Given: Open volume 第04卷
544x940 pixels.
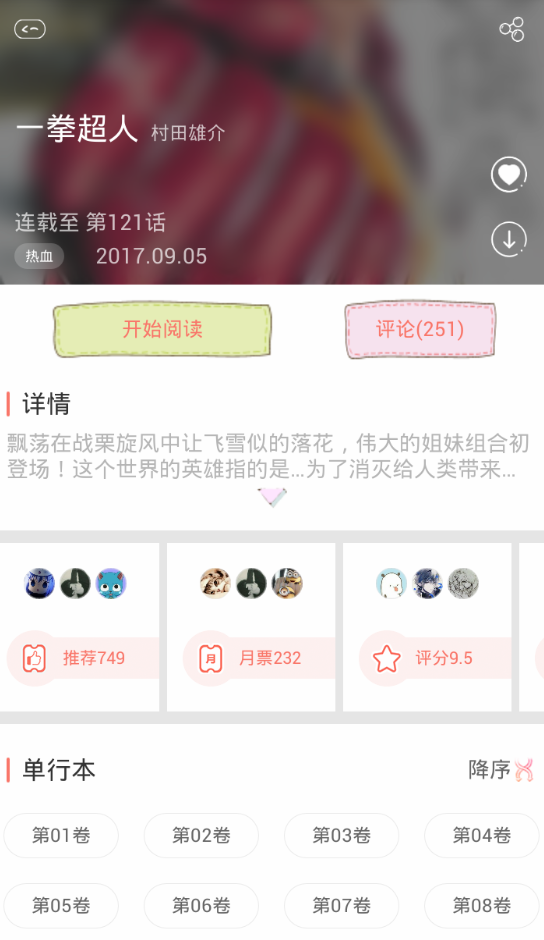Looking at the screenshot, I should pos(482,835).
